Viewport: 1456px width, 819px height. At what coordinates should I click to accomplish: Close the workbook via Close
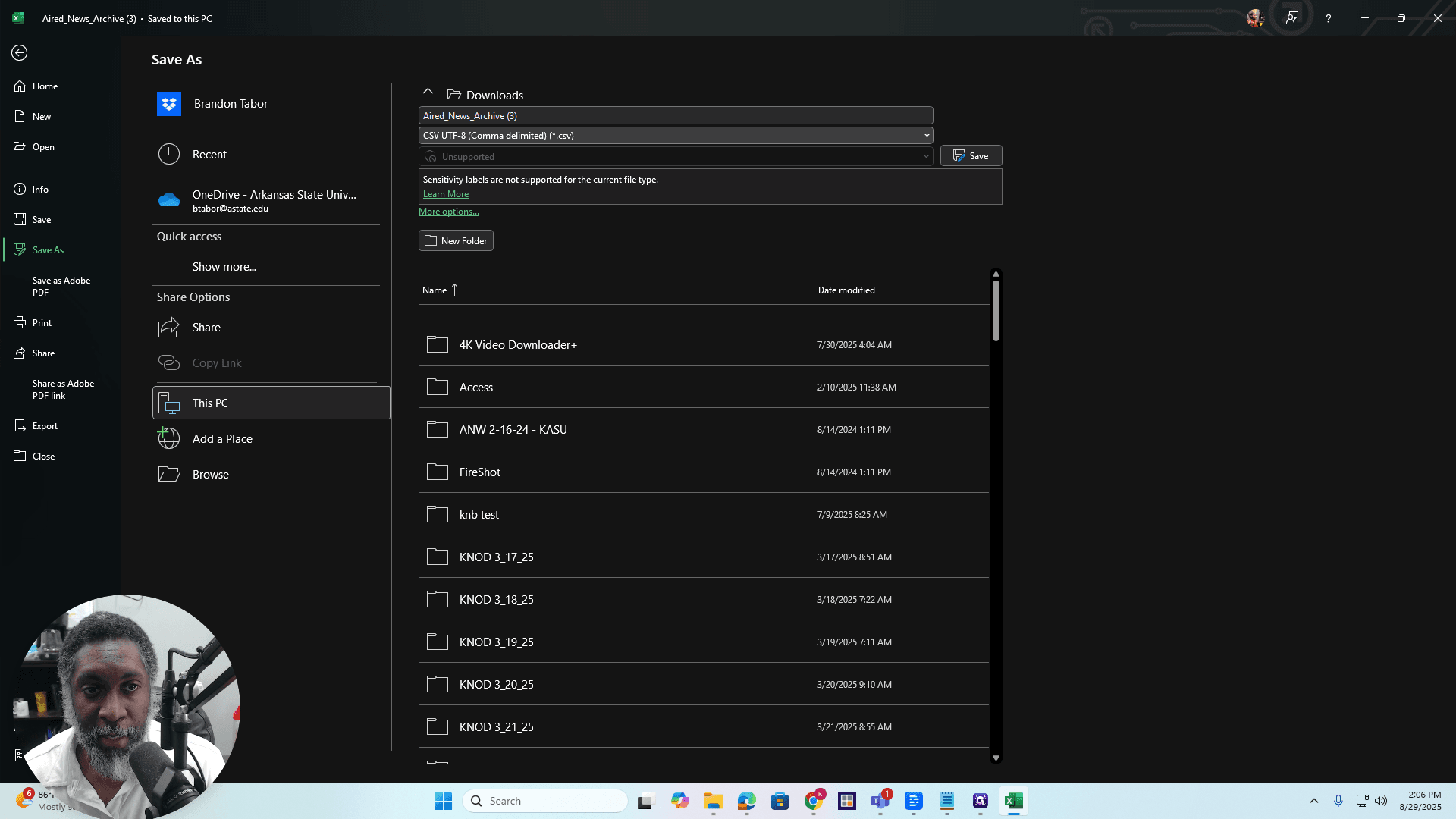[61, 457]
